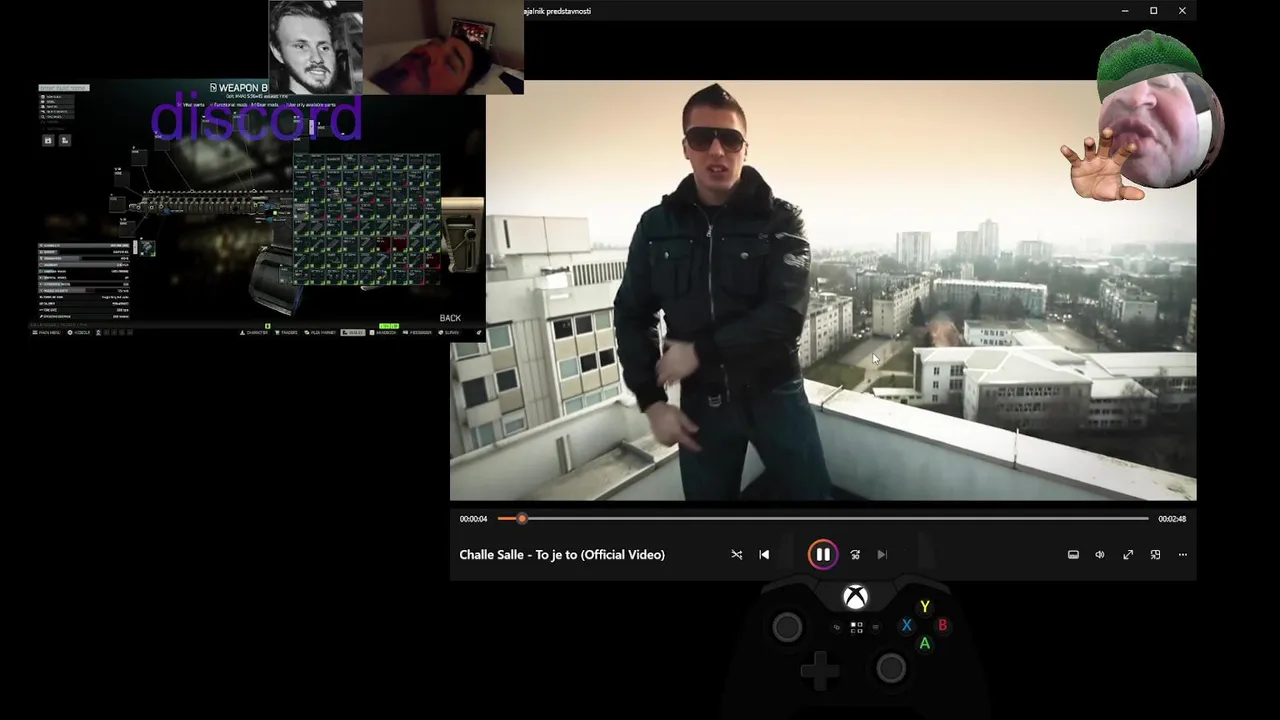Click the controller's share button in center
This screenshot has height=720, width=1280.
tap(856, 627)
